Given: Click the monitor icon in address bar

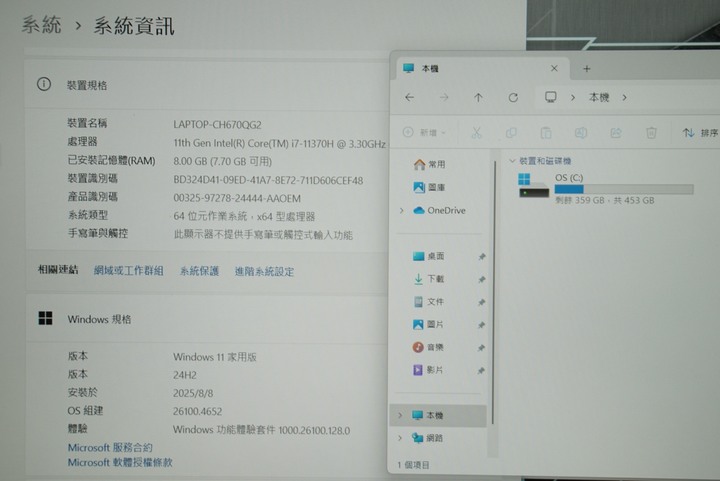Looking at the screenshot, I should pos(551,97).
